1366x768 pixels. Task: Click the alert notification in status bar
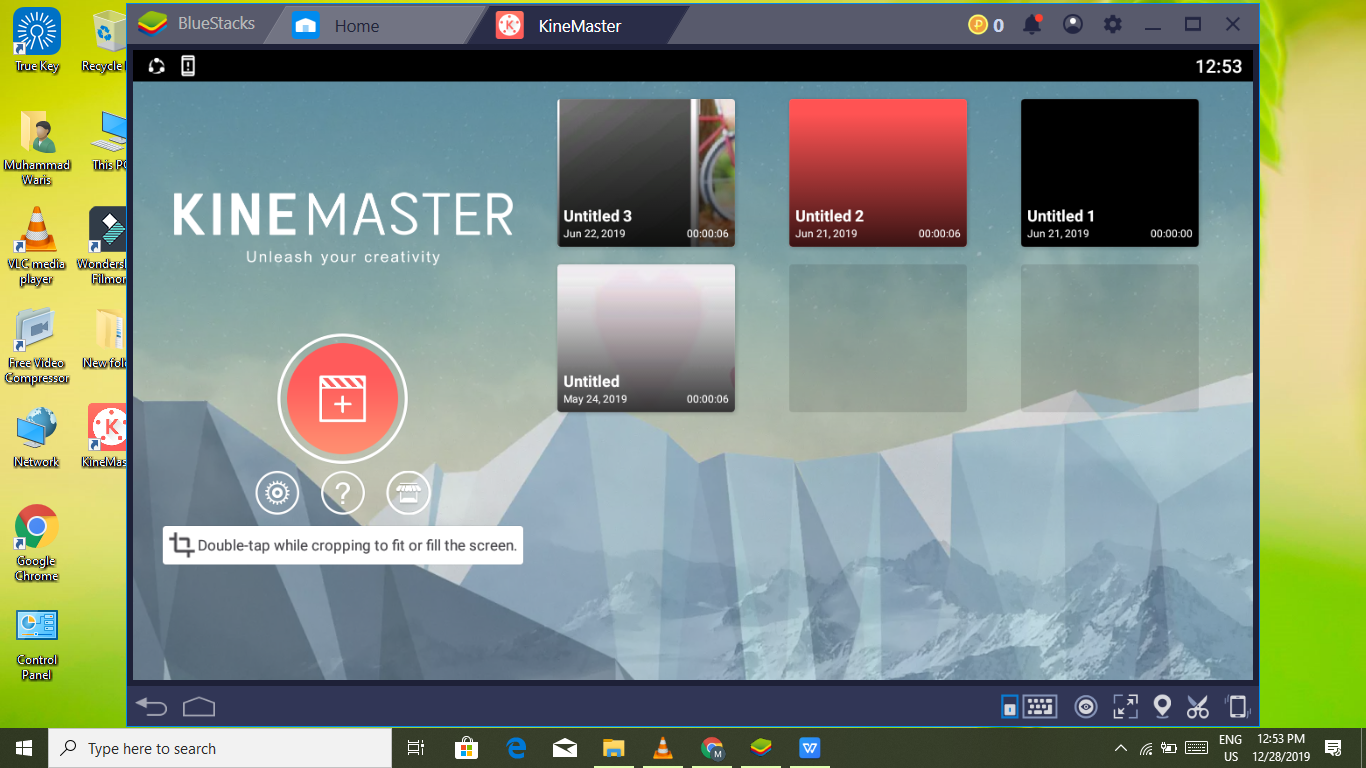click(188, 66)
